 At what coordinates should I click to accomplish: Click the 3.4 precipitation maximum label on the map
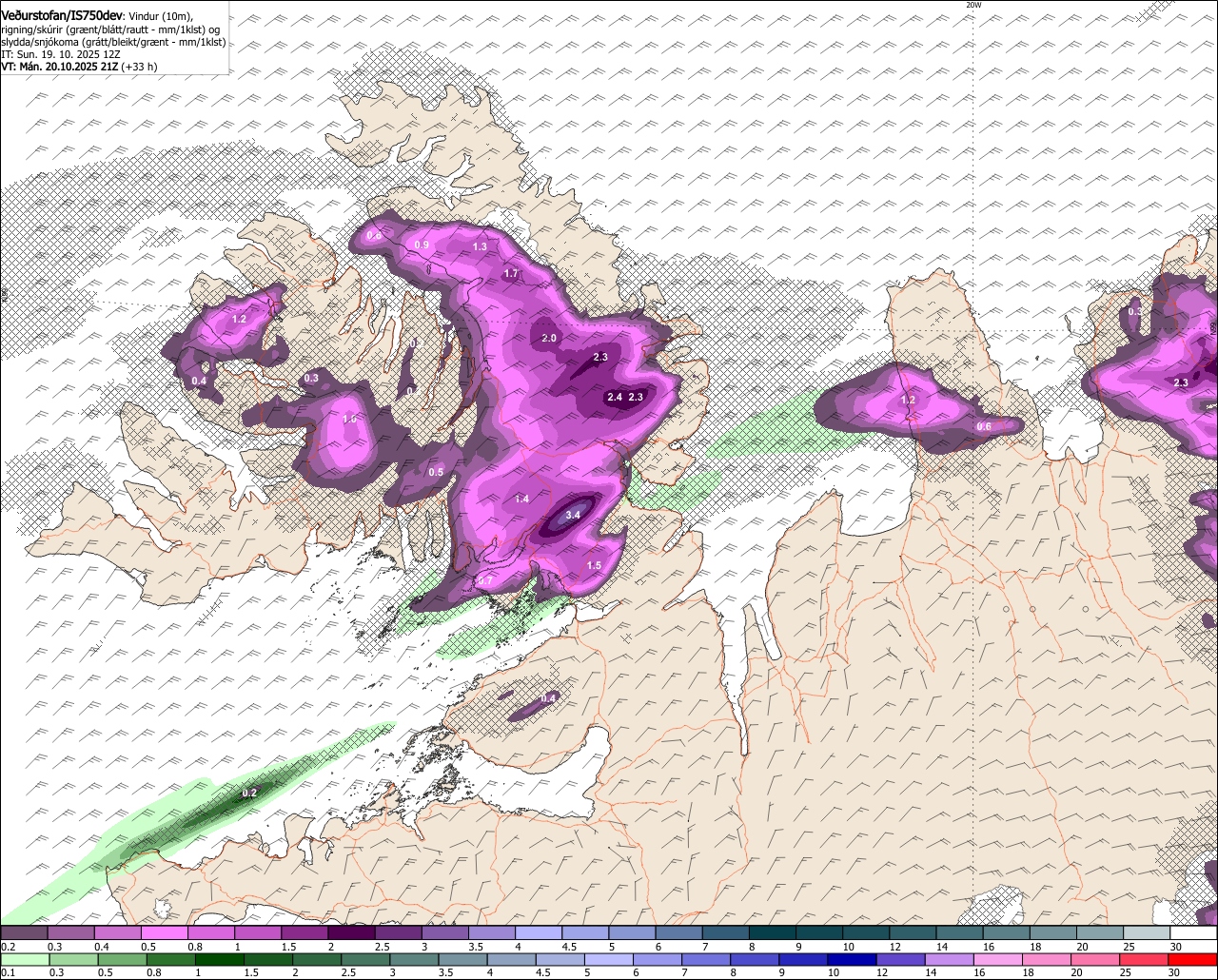click(x=573, y=515)
